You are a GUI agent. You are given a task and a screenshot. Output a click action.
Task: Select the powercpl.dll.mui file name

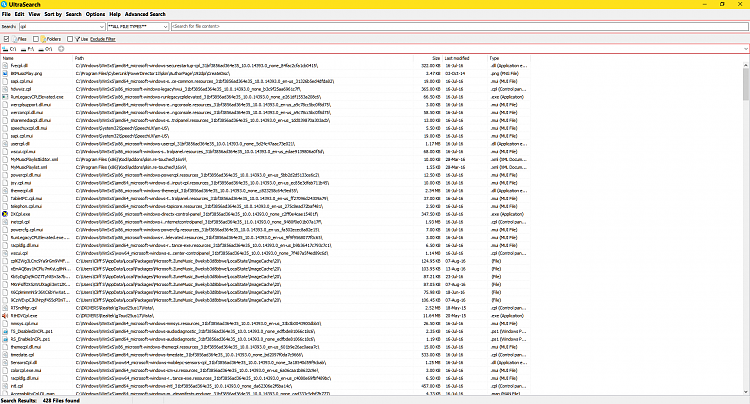pyautogui.click(x=26, y=175)
